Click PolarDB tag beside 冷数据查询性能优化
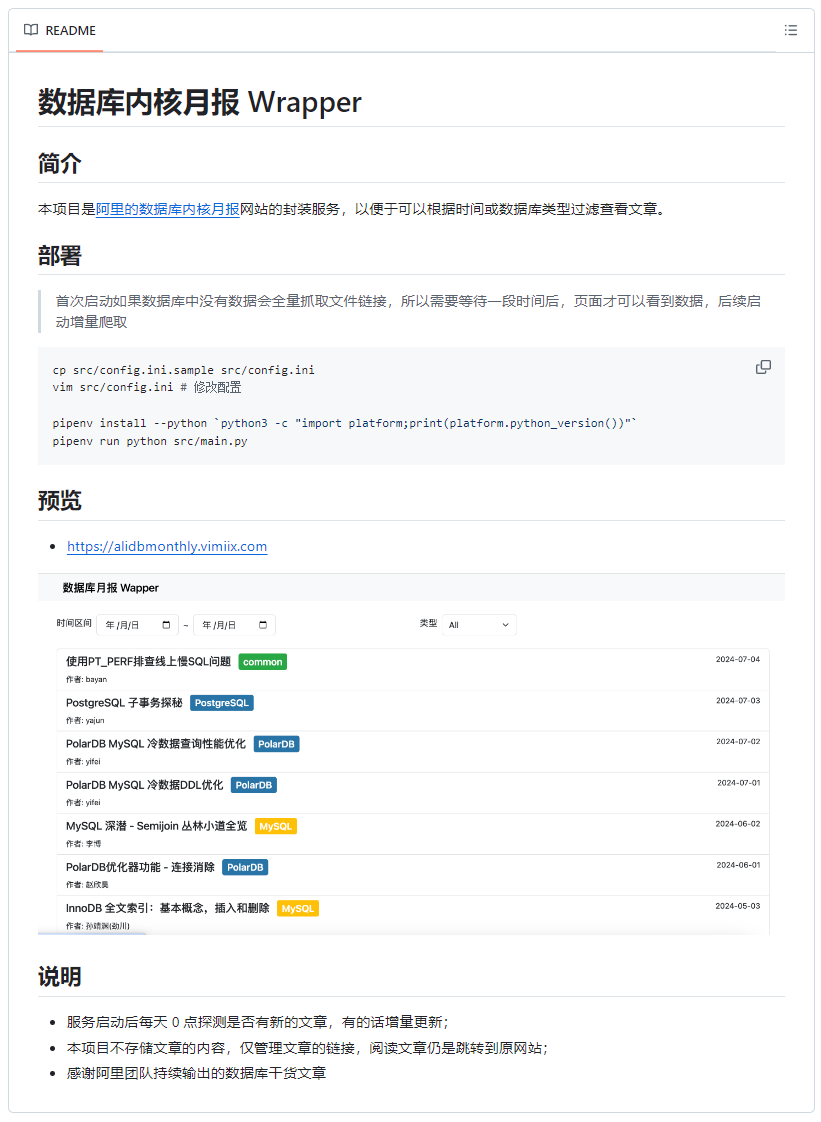 (x=276, y=744)
